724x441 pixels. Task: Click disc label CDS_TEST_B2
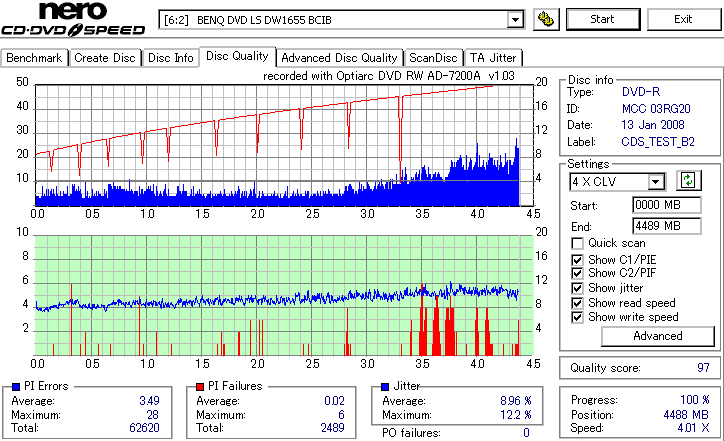(658, 142)
